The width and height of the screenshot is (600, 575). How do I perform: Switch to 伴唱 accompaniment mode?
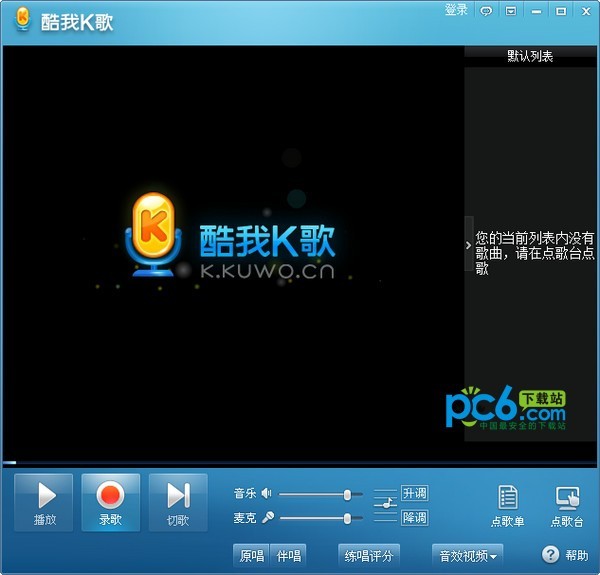tap(289, 555)
